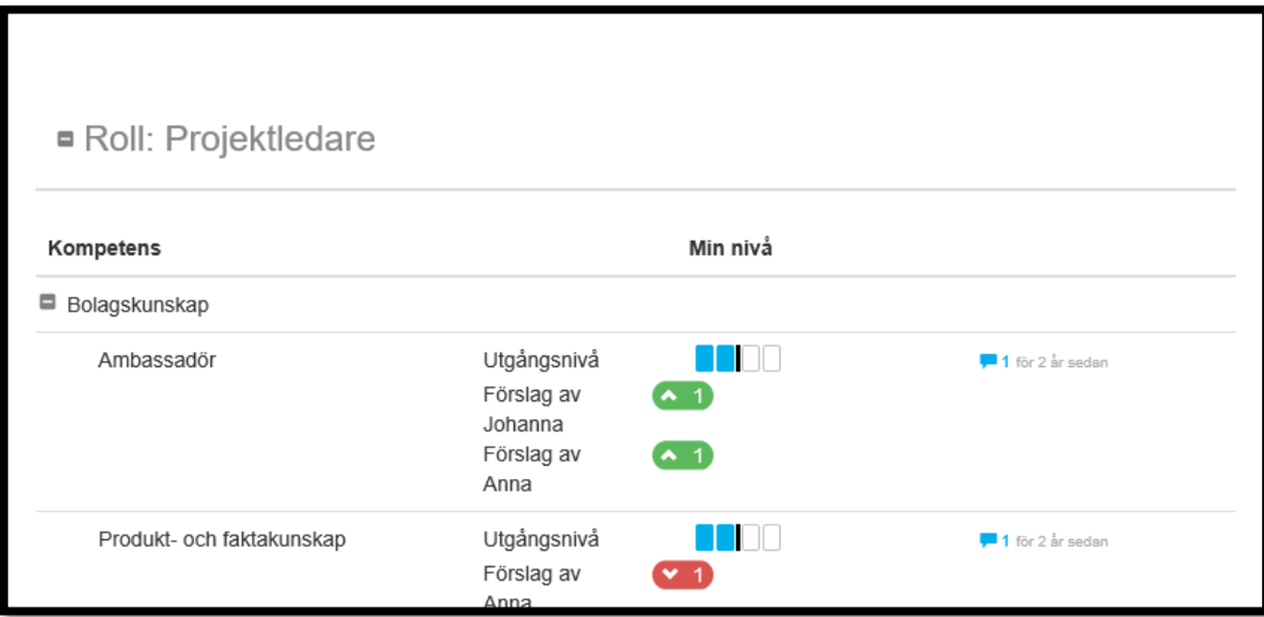The width and height of the screenshot is (1264, 617).
Task: Click the Min nivå column header
Action: (730, 248)
